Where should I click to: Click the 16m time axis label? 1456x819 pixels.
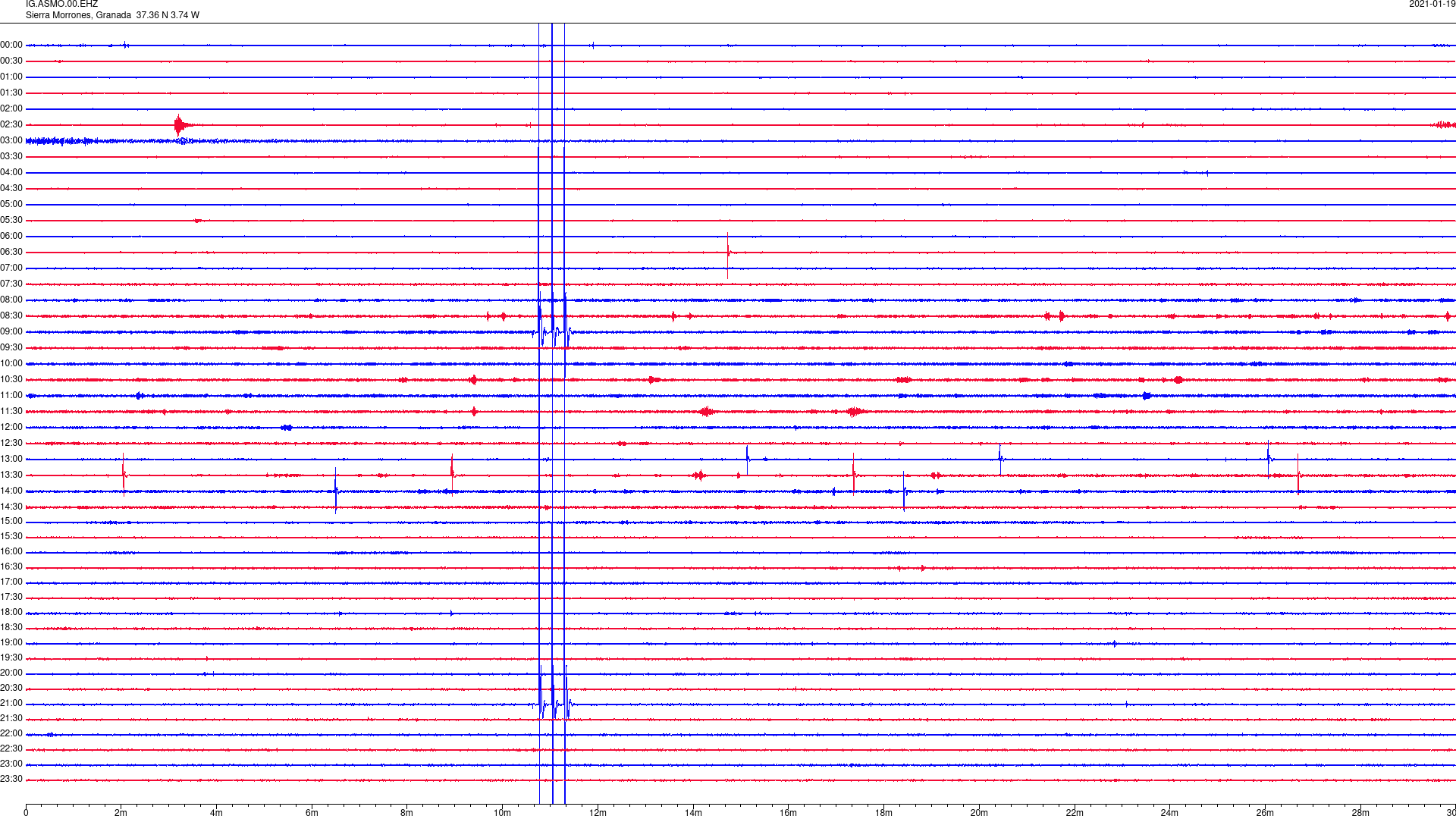tap(788, 814)
